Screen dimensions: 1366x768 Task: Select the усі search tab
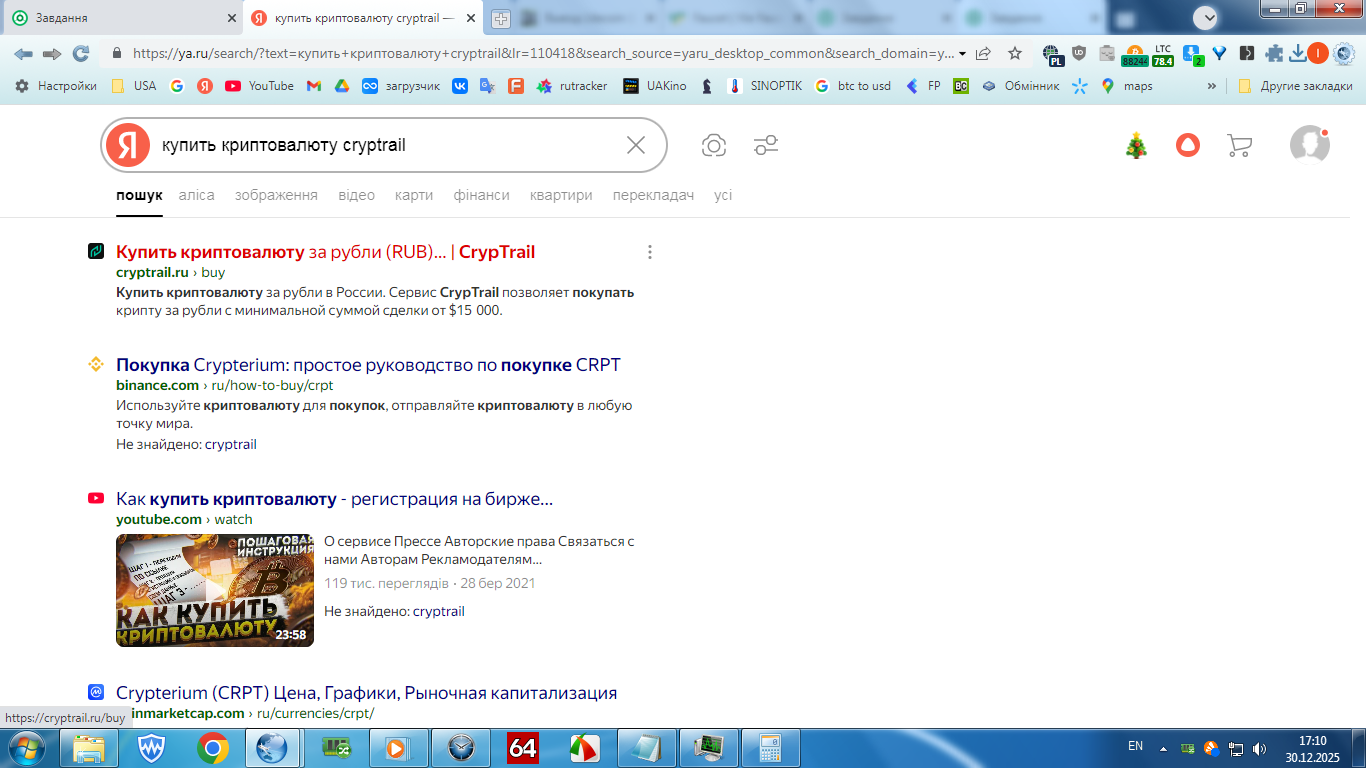pos(723,195)
